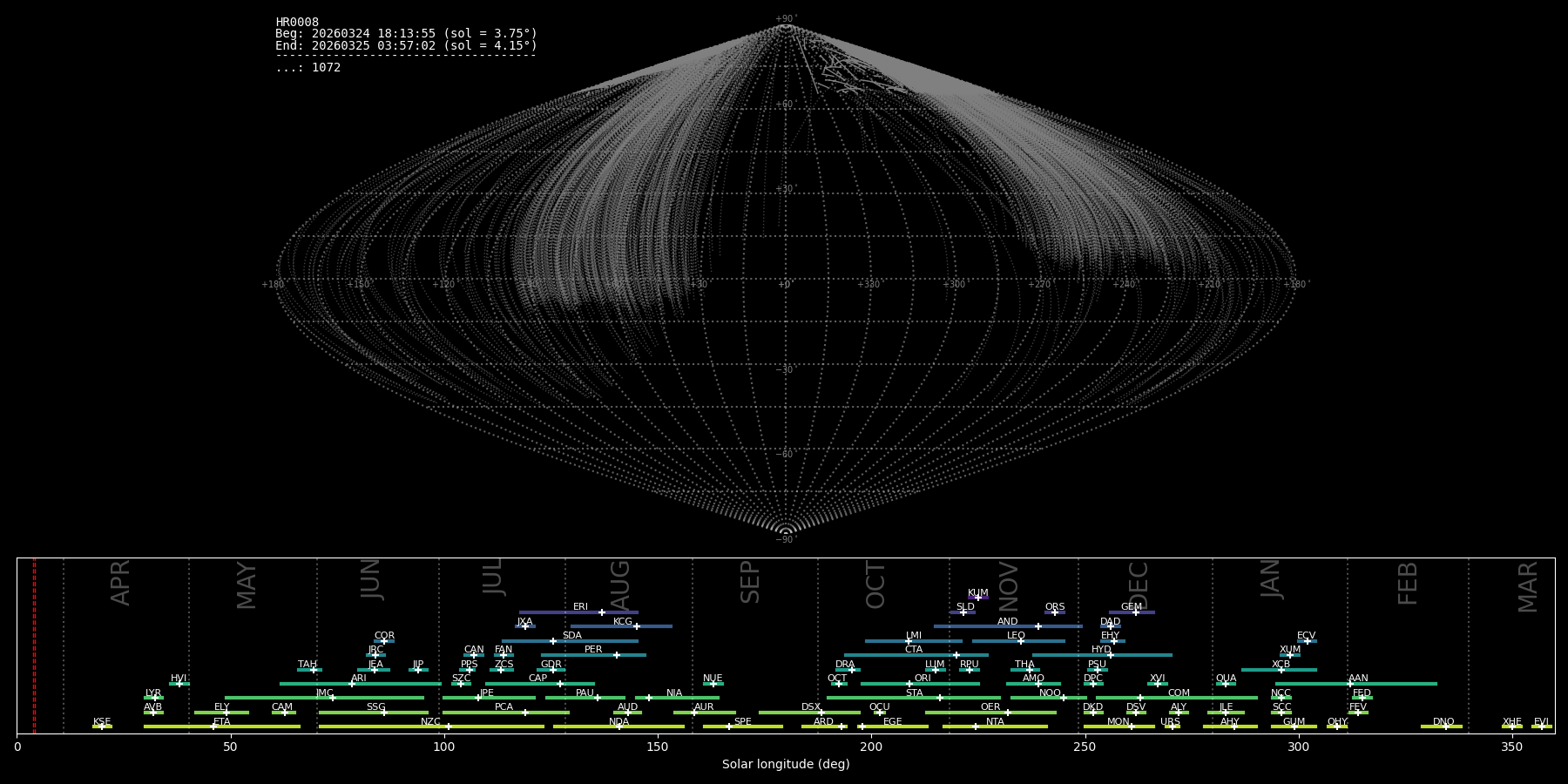
Task: Click the '...: 1072' count text
Action: coord(308,68)
